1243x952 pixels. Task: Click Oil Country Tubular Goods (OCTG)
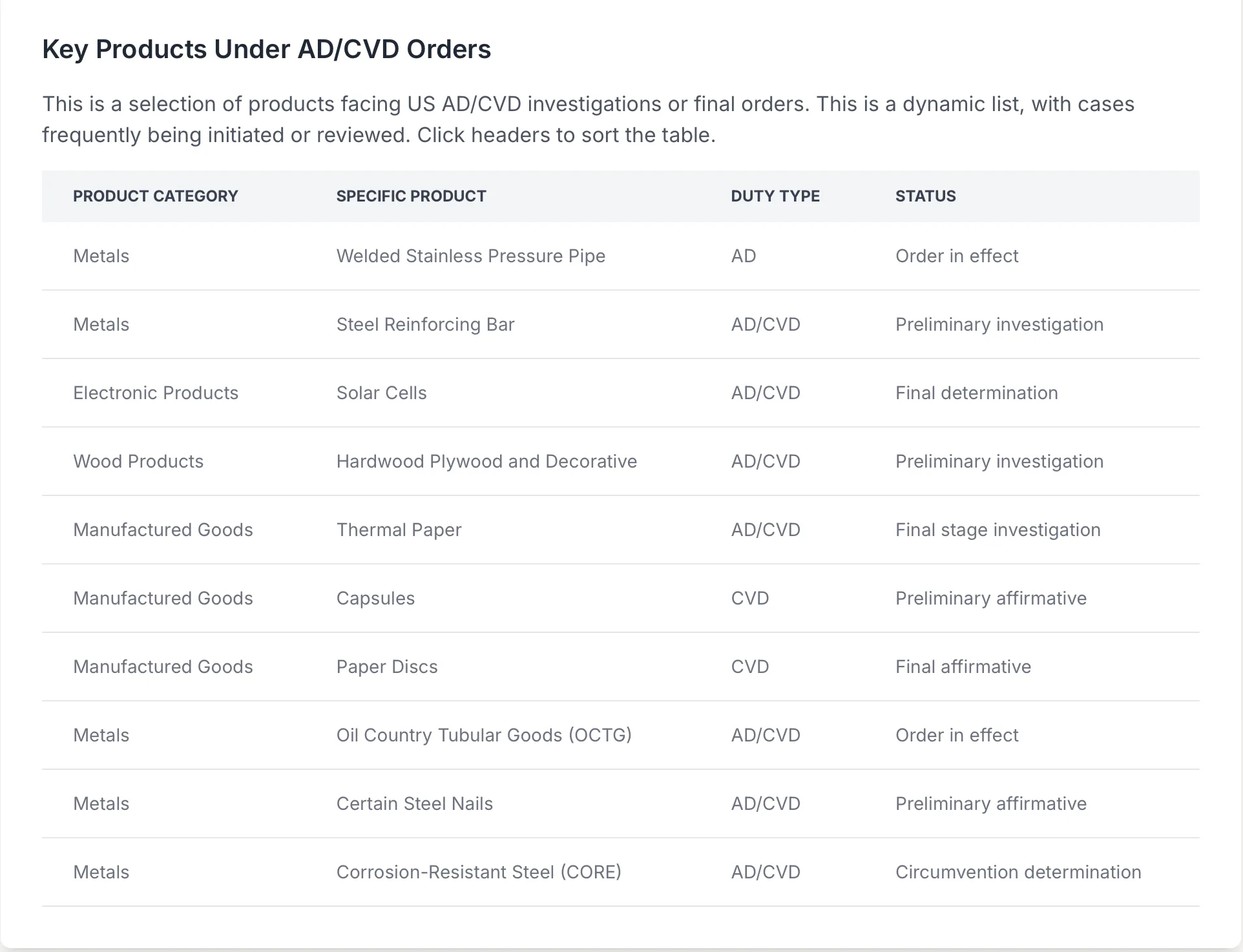pyautogui.click(x=484, y=736)
